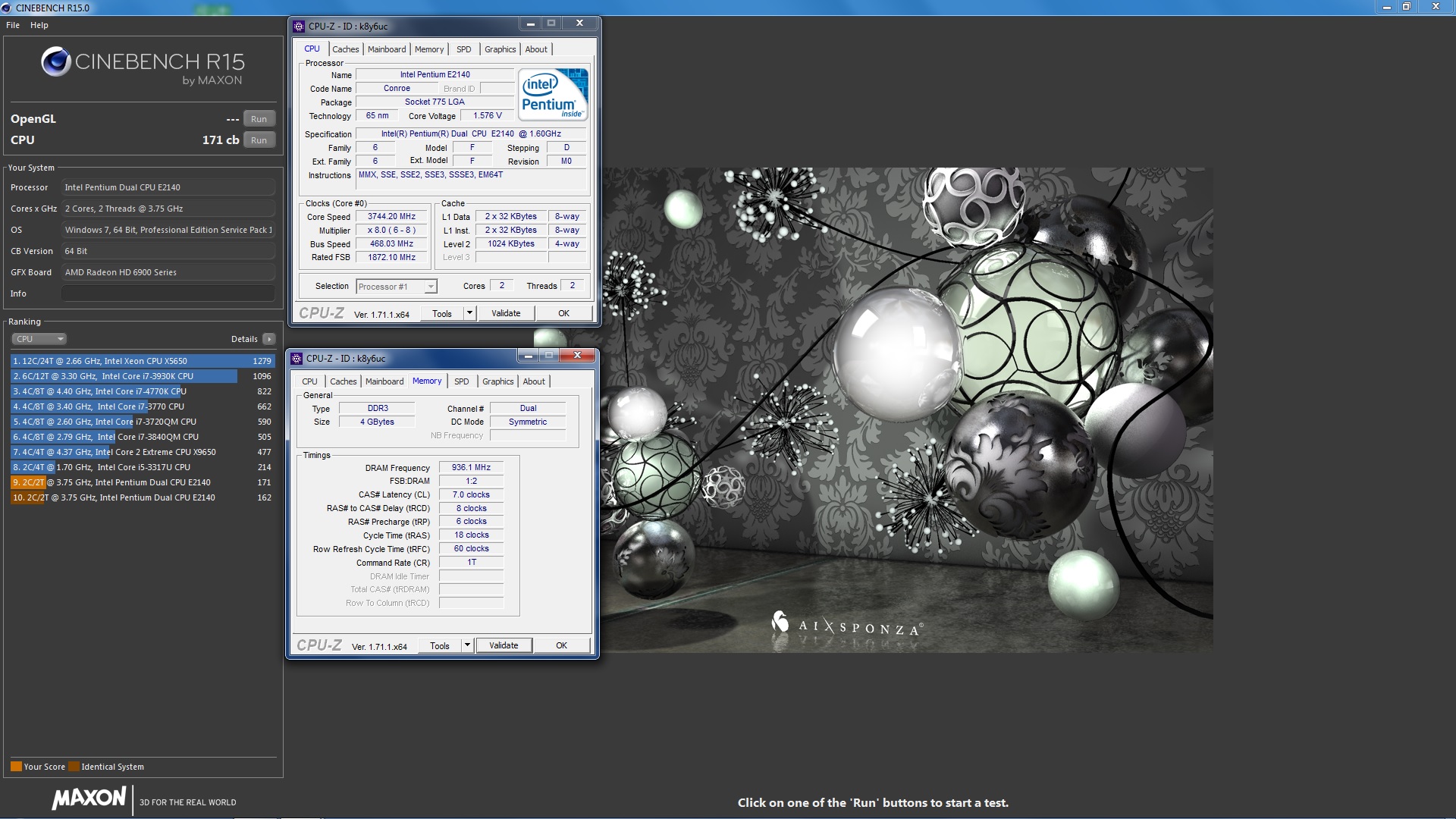This screenshot has height=819, width=1456.
Task: Open Processor #1 selection dropdown
Action: click(397, 287)
